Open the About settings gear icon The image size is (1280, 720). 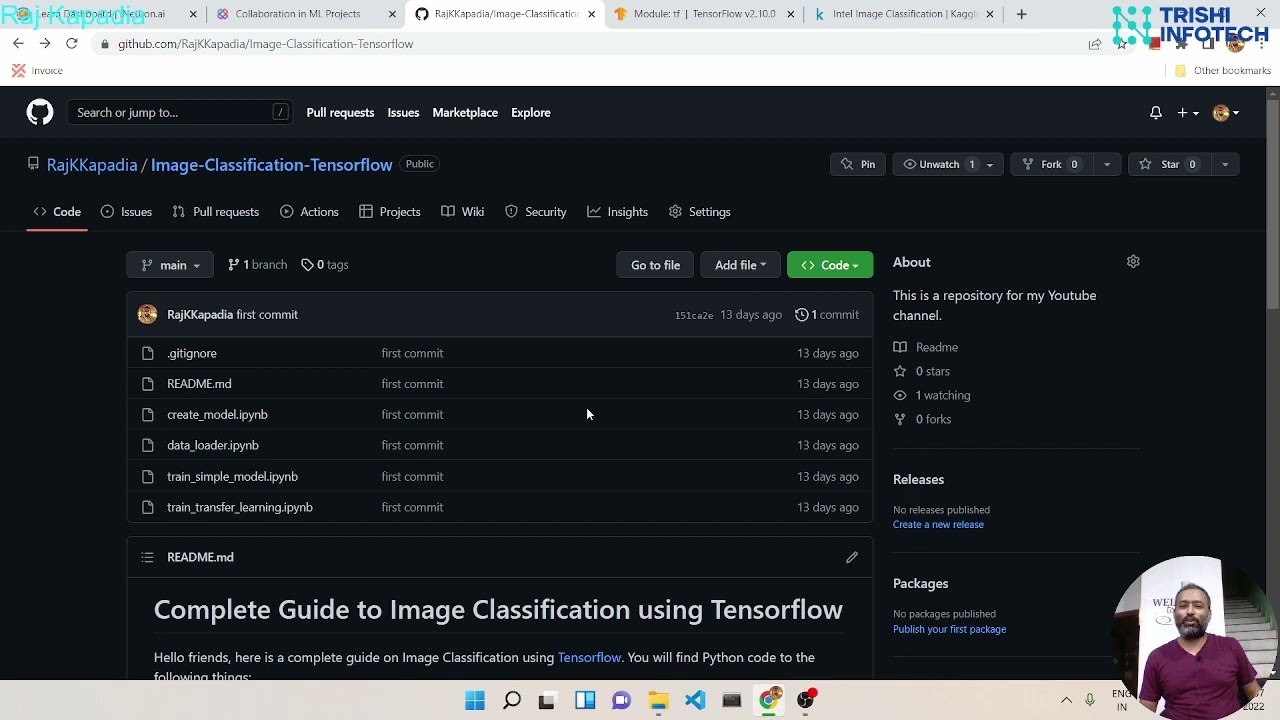(1133, 262)
